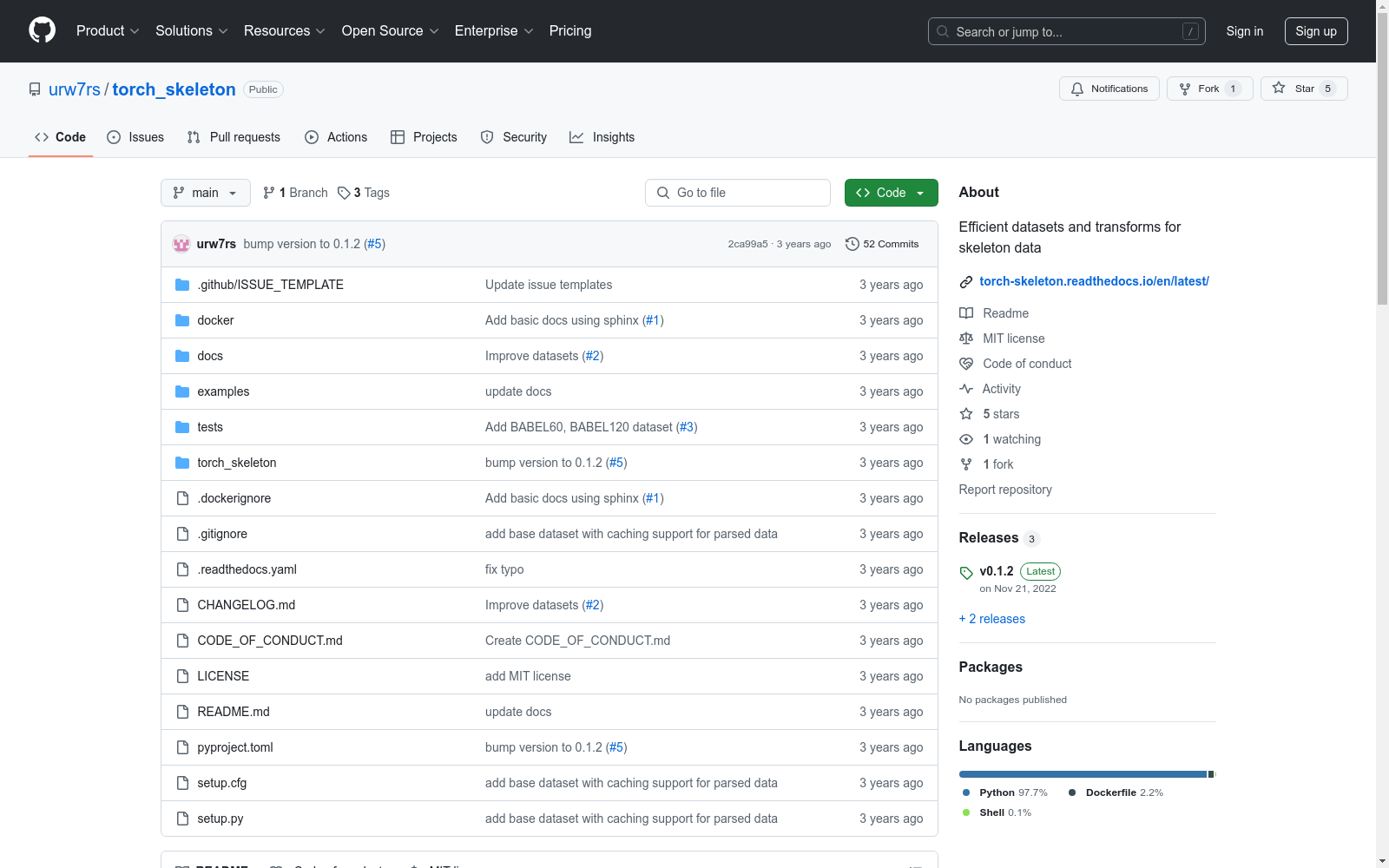Switch to the Pull requests tab
This screenshot has width=1389, height=868.
[x=234, y=137]
